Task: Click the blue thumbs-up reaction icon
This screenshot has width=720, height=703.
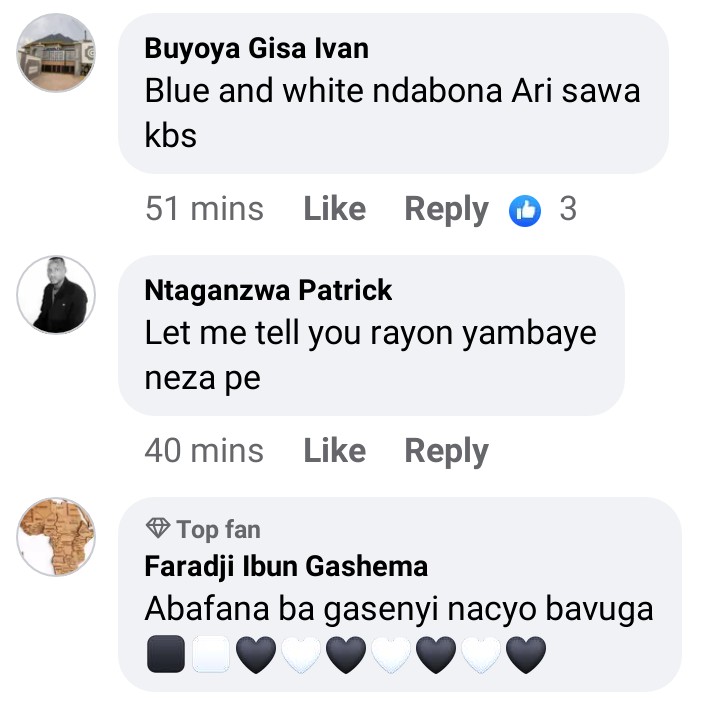Action: pos(525,210)
